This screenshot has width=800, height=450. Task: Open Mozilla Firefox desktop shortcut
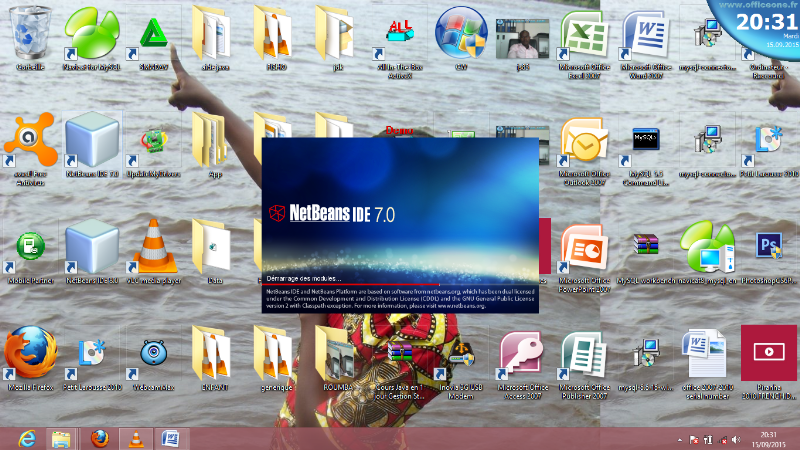[x=31, y=358]
